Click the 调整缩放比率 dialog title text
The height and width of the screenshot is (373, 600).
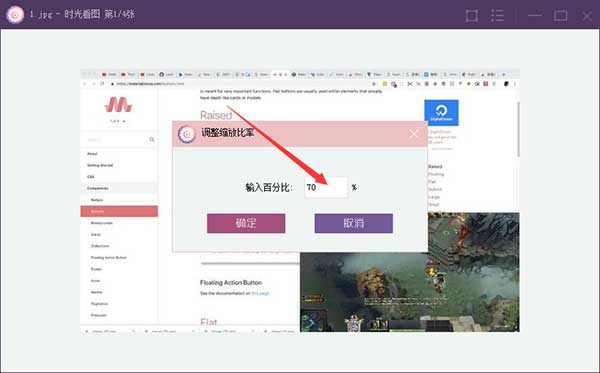pos(228,133)
